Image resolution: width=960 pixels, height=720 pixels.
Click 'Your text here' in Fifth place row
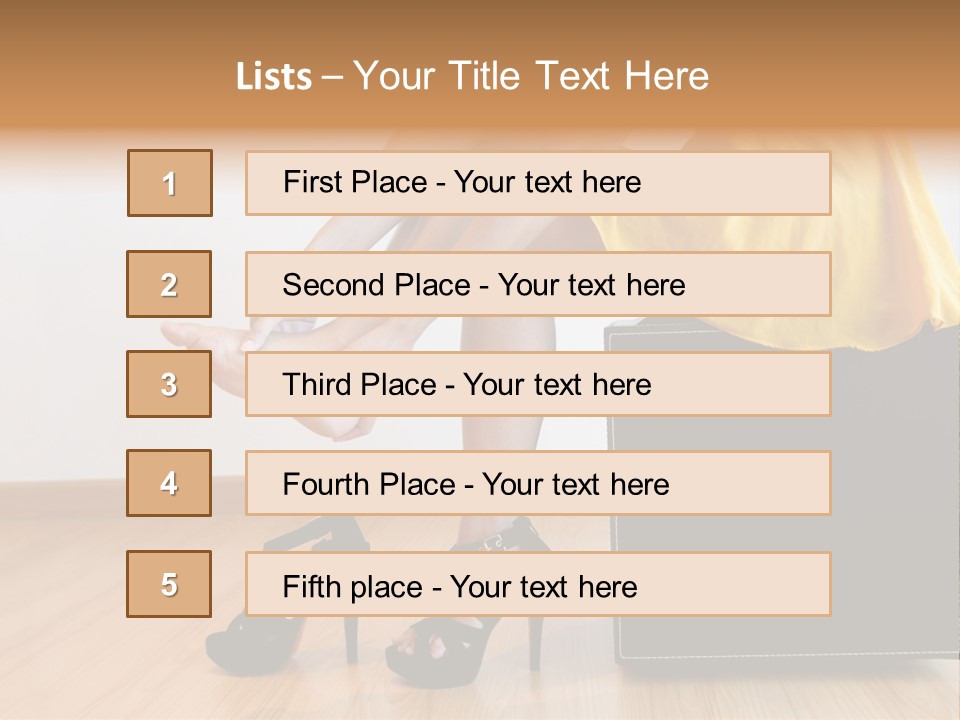coord(544,587)
